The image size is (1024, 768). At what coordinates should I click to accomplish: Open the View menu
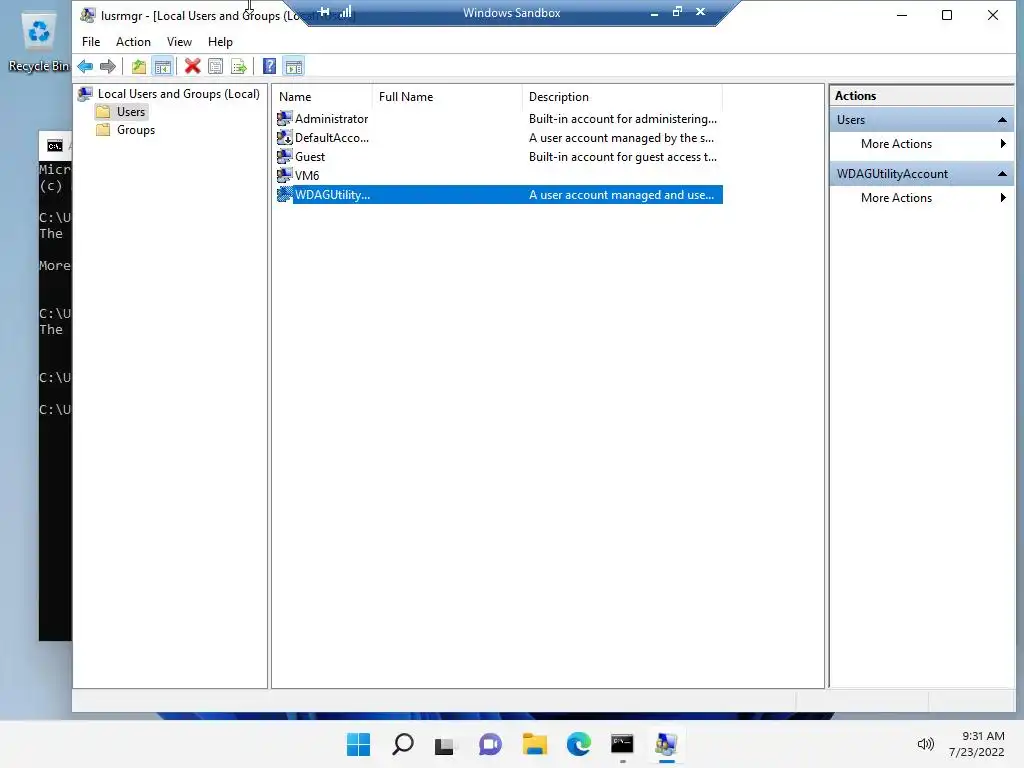(x=179, y=42)
